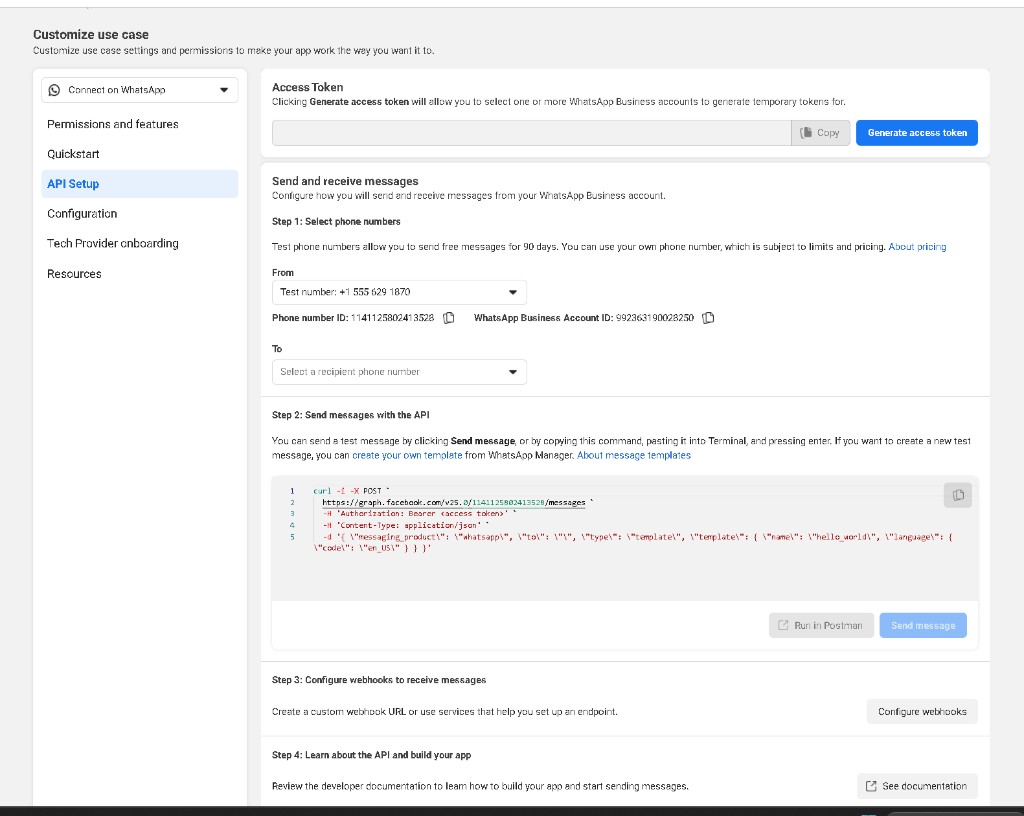Open the Connect on WhatsApp use case dropdown
The image size is (1024, 816).
pyautogui.click(x=140, y=90)
